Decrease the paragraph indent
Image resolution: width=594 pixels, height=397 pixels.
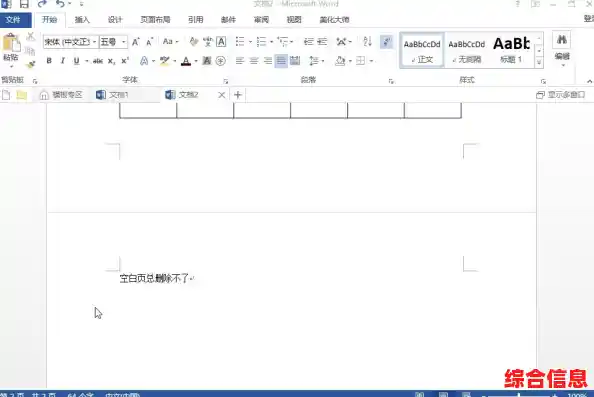point(309,42)
